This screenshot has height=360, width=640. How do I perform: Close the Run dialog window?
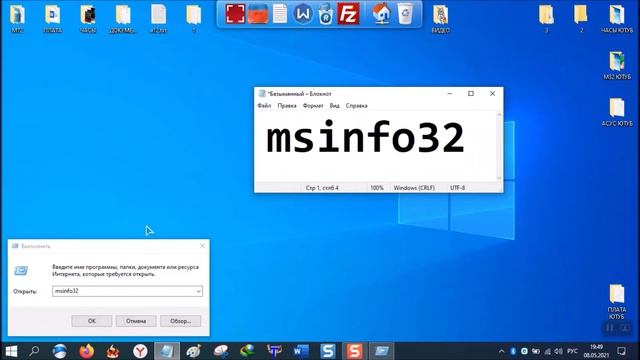tap(202, 246)
